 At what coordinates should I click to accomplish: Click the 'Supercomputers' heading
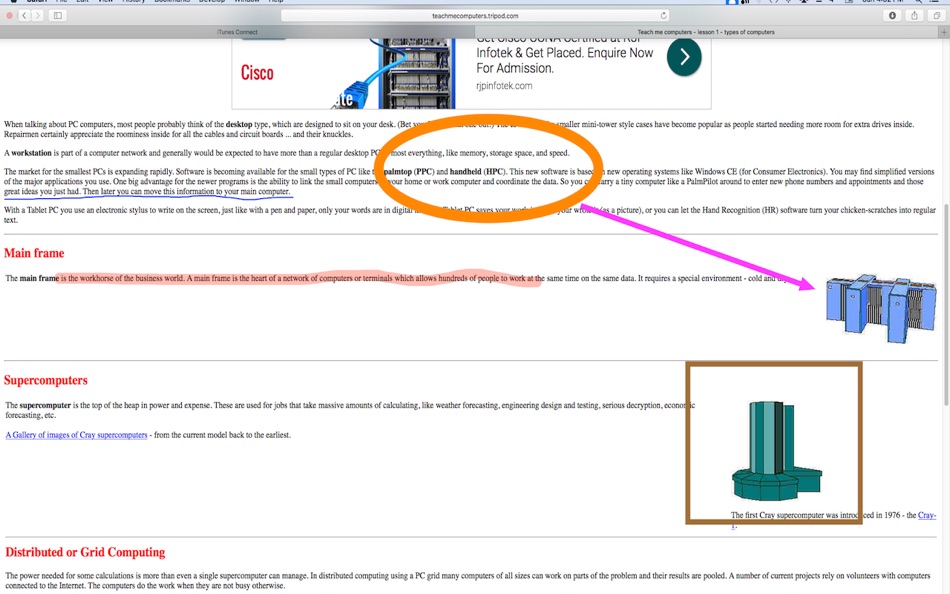45,381
